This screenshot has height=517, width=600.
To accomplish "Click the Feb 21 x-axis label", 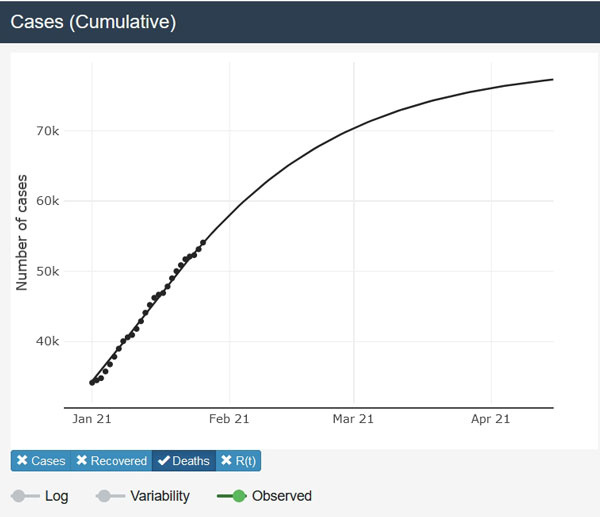I will pyautogui.click(x=227, y=420).
